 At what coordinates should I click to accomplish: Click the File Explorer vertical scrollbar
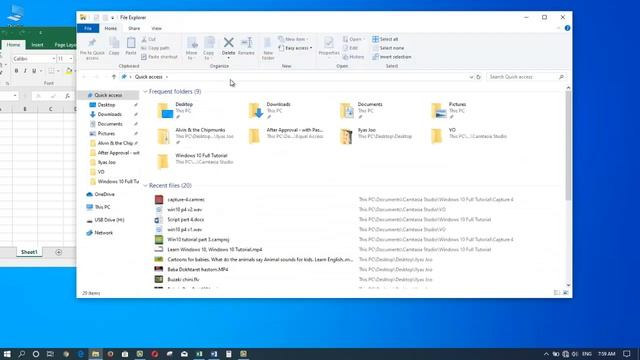click(x=568, y=145)
